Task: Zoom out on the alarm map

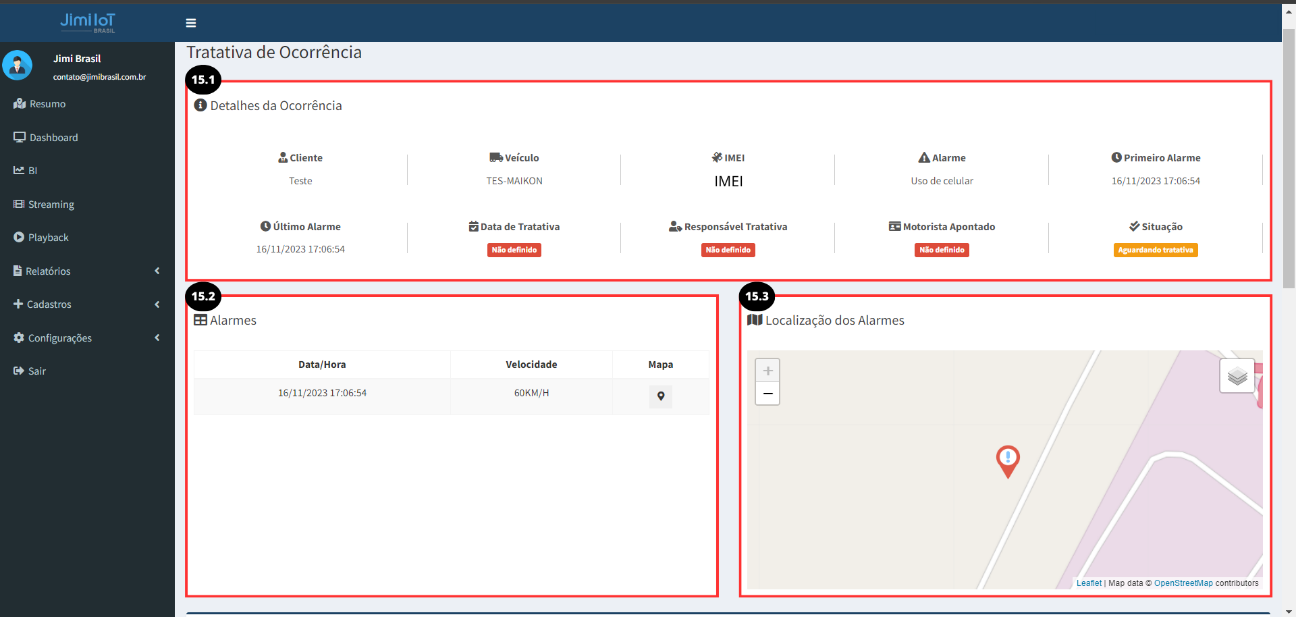Action: pyautogui.click(x=767, y=394)
